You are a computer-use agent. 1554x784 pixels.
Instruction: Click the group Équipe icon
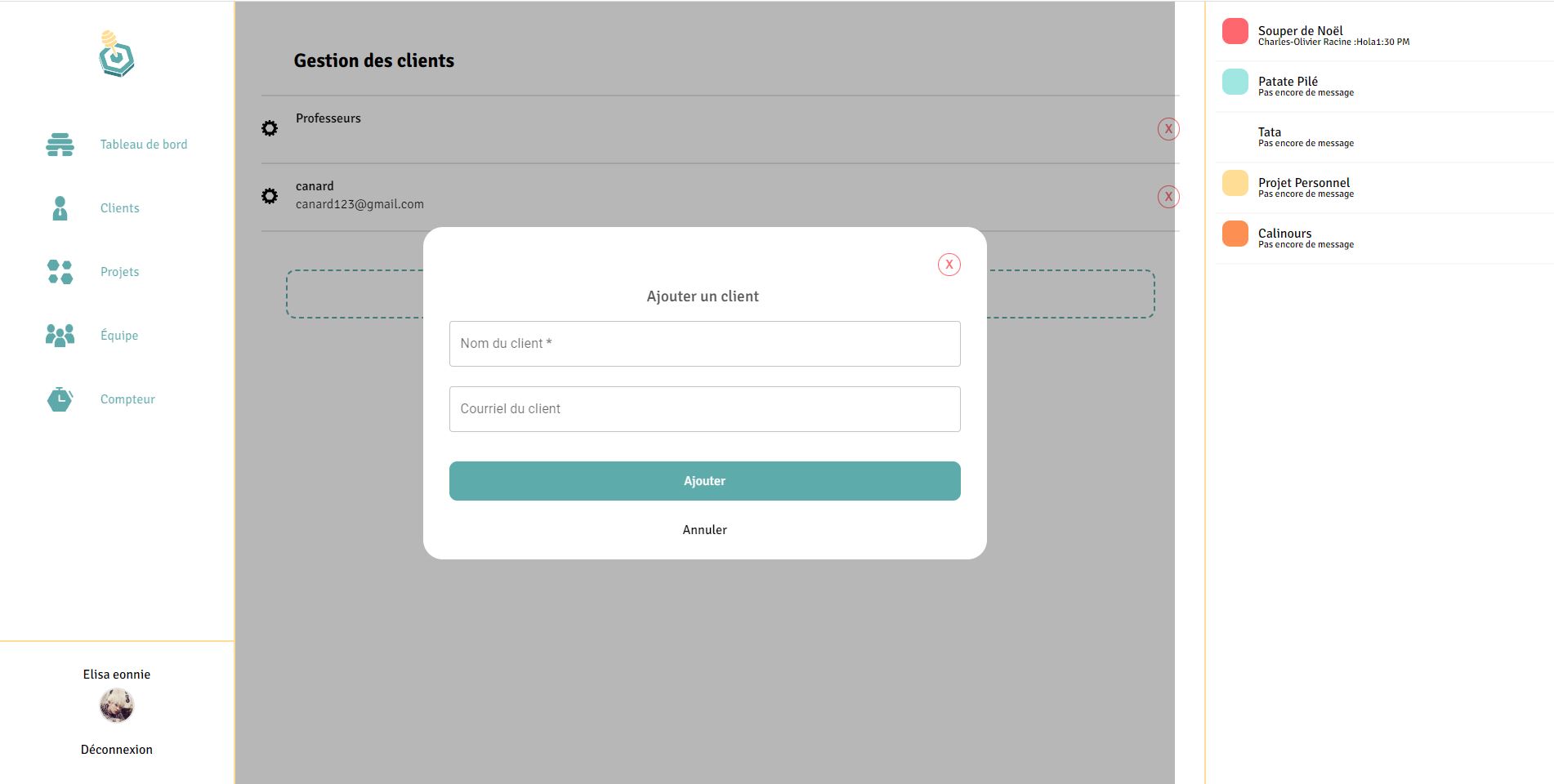[x=60, y=336]
